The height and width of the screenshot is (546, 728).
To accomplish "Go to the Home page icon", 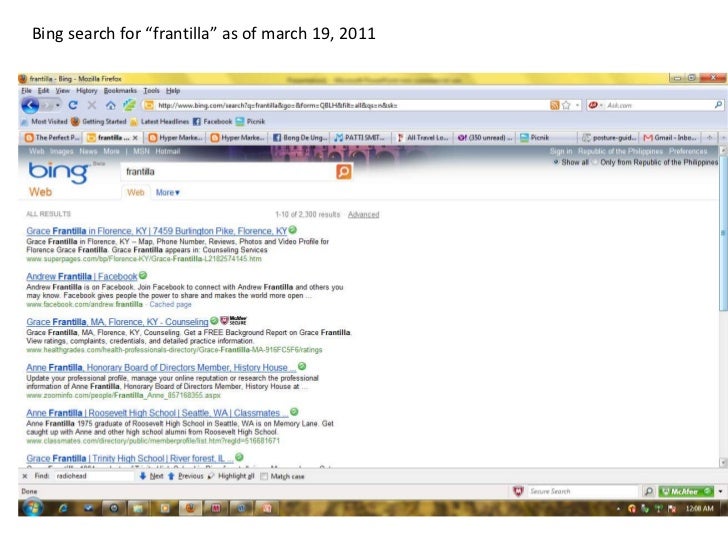I will (x=110, y=105).
